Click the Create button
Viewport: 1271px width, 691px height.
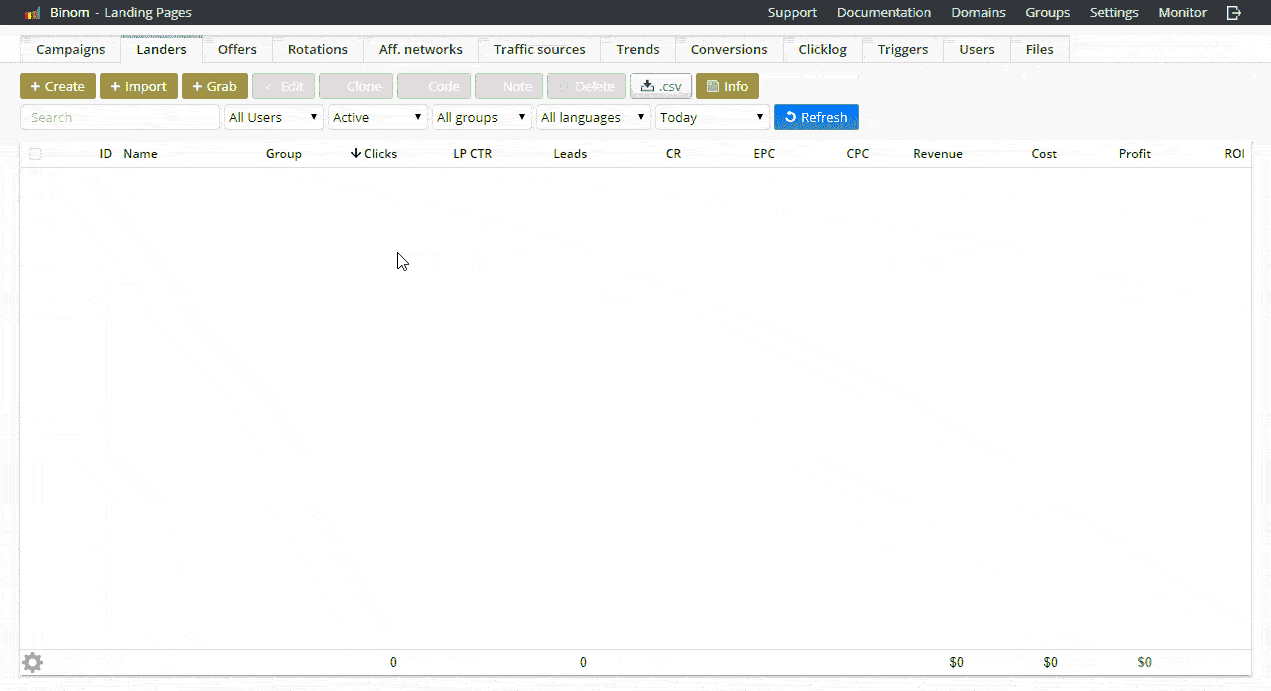[x=58, y=86]
